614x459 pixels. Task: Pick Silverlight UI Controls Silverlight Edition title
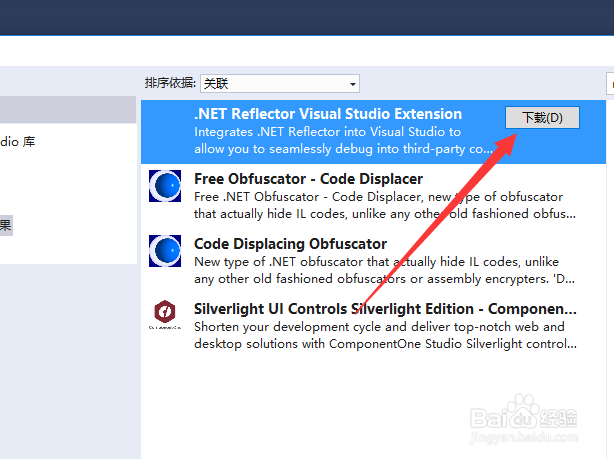point(385,309)
